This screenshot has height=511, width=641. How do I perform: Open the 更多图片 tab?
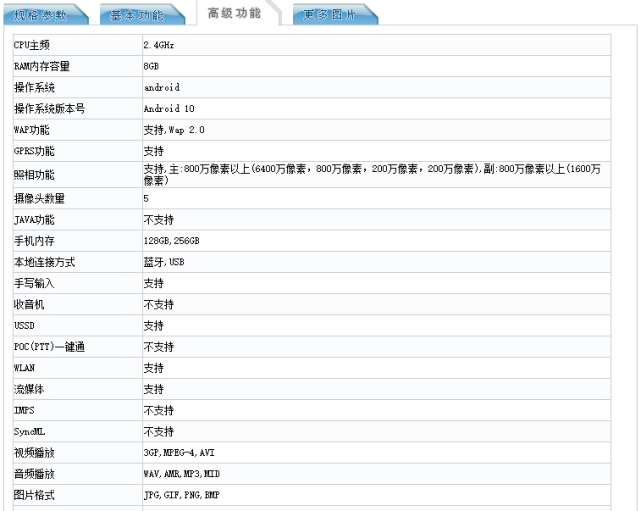334,15
